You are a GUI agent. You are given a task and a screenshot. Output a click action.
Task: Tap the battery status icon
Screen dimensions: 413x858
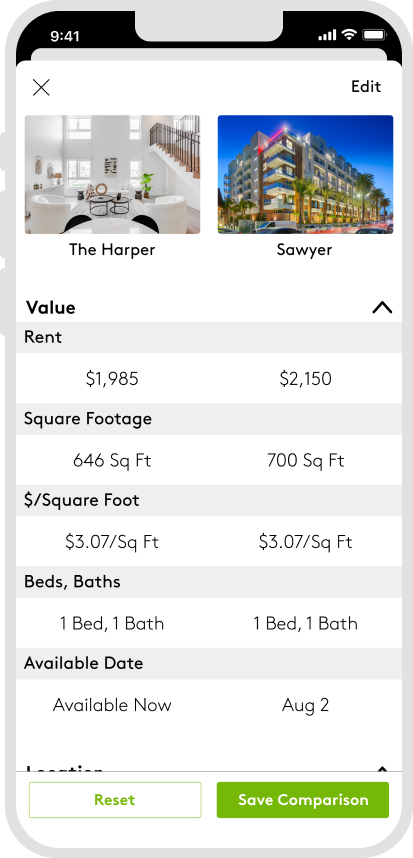374,35
